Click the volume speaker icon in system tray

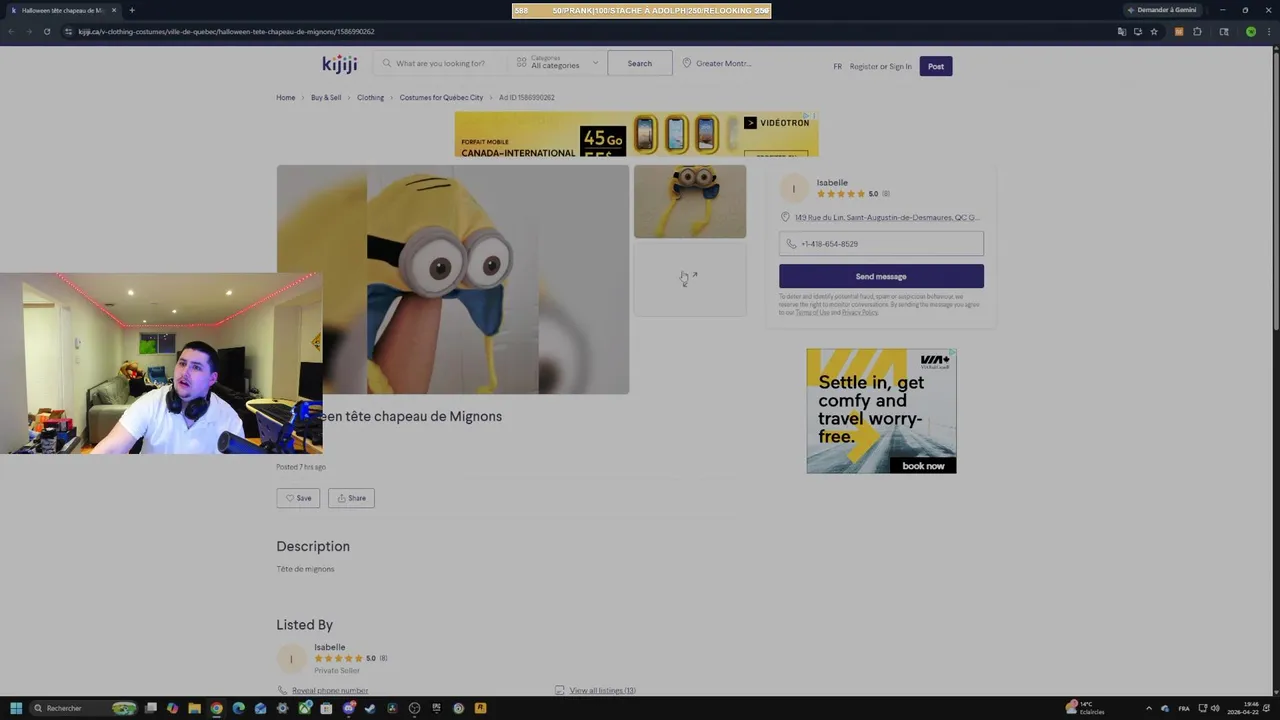pos(1216,708)
